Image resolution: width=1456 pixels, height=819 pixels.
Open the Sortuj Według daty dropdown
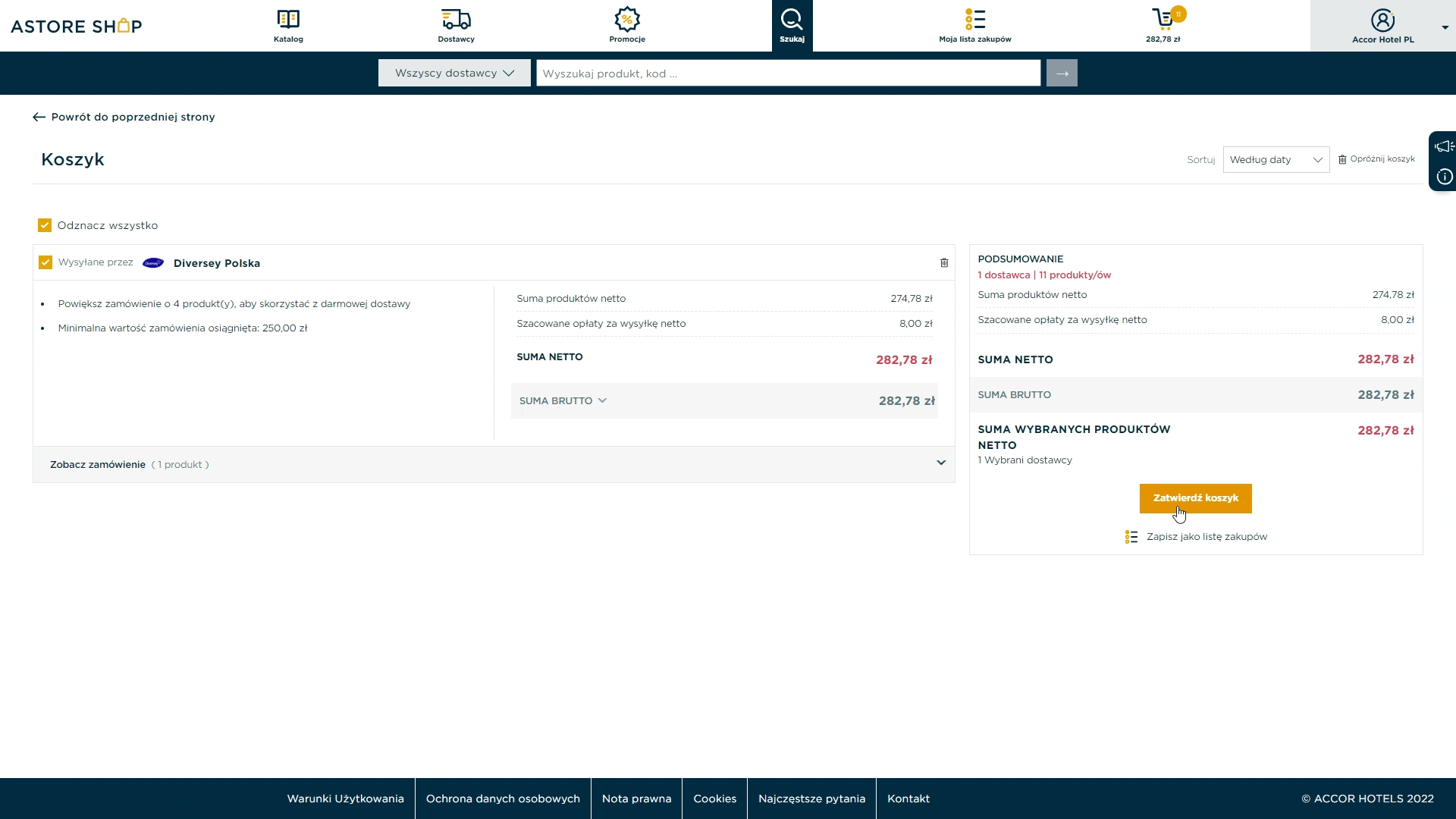[x=1276, y=159]
